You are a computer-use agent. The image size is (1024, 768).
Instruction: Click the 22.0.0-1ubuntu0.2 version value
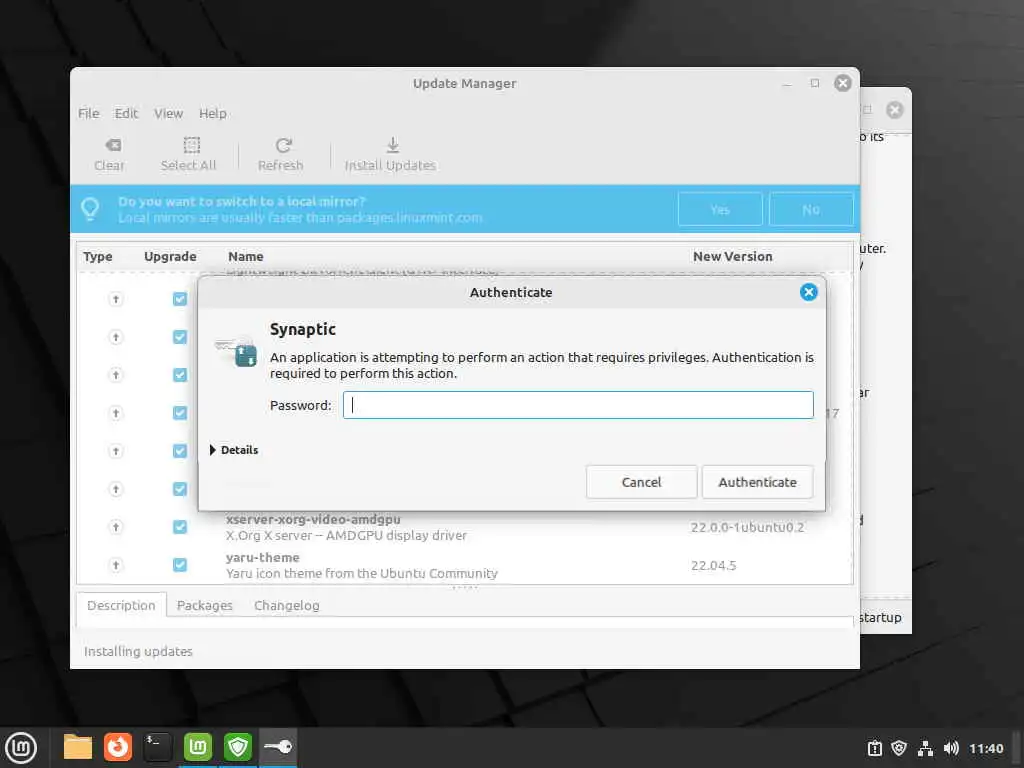(747, 527)
